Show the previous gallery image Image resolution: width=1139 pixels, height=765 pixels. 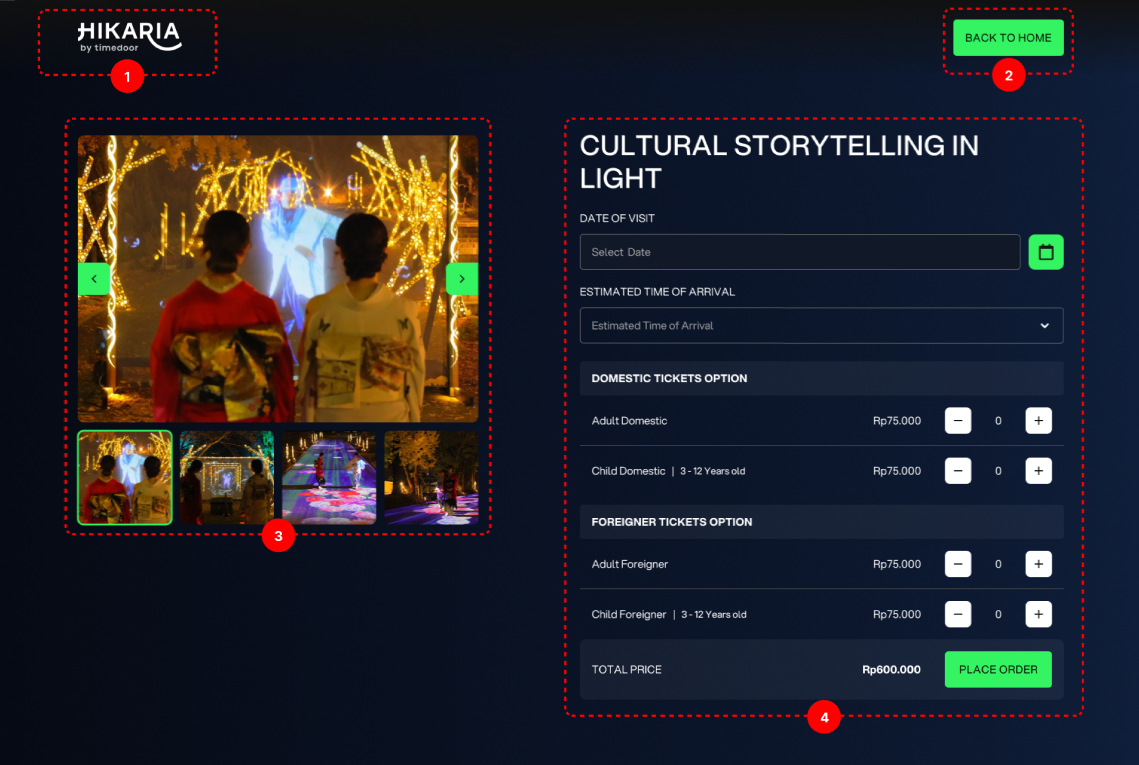(94, 279)
